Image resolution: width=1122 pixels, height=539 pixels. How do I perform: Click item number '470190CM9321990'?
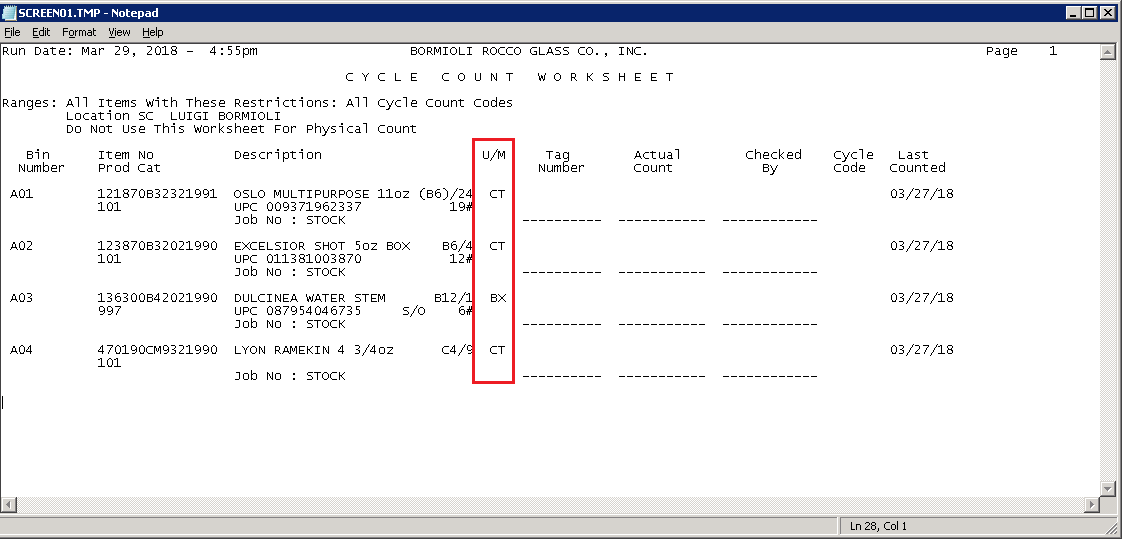tap(157, 350)
